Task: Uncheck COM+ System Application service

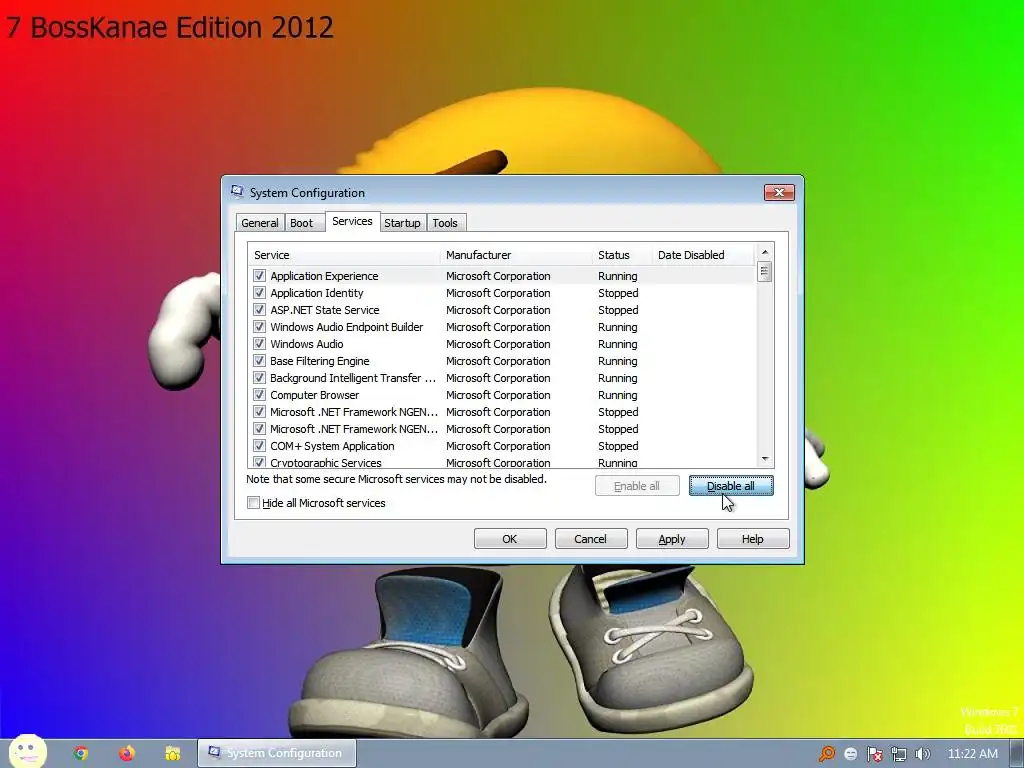Action: pyautogui.click(x=259, y=445)
